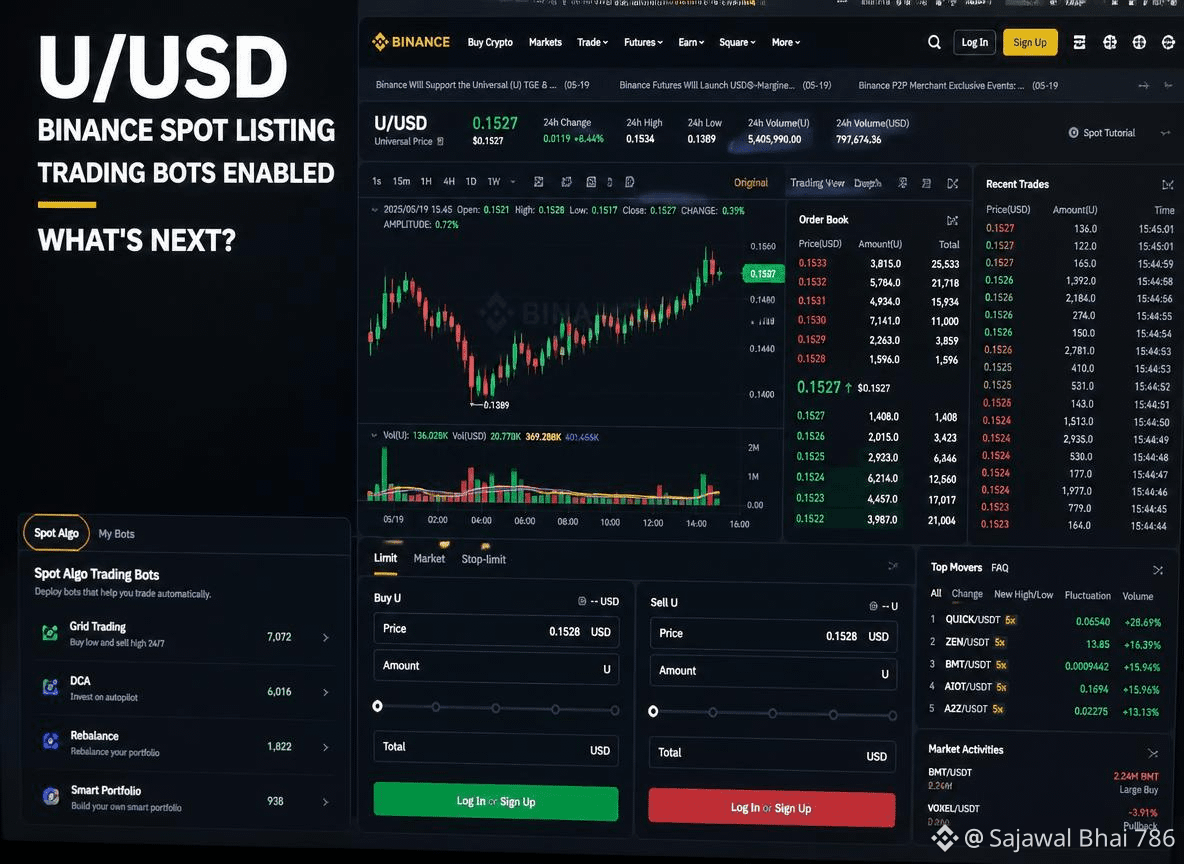
Task: Click the Buy U Price input field
Action: [496, 631]
